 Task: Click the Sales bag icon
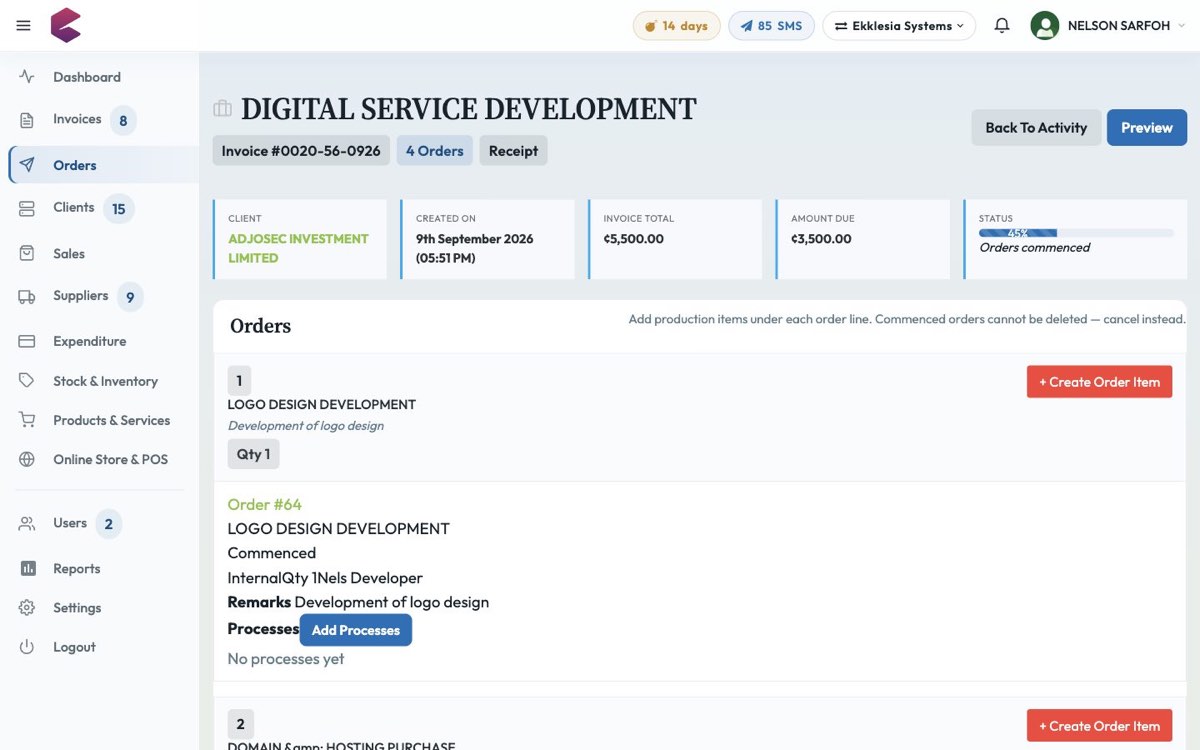[x=27, y=254]
